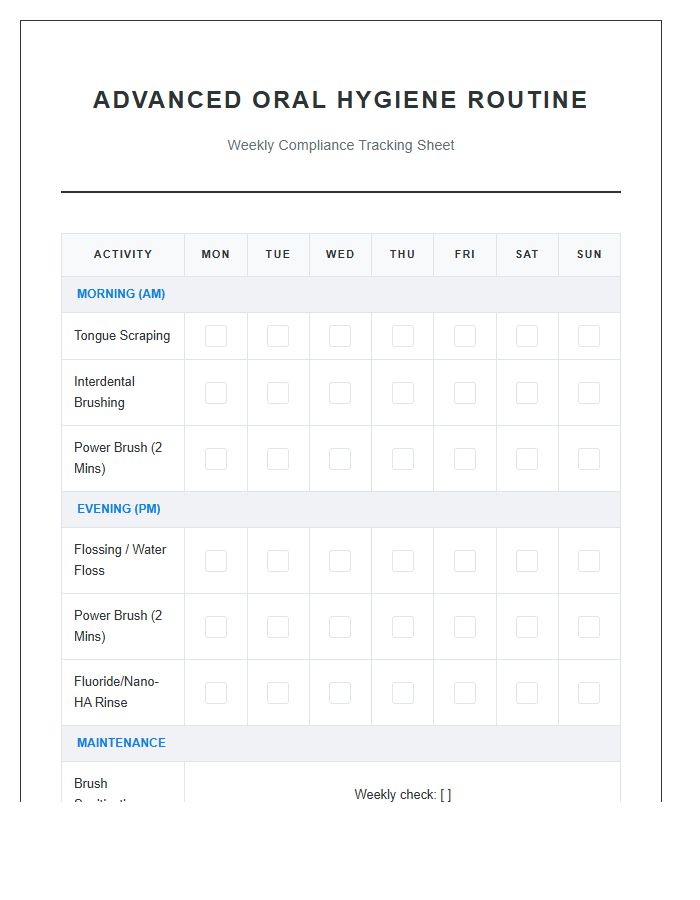700x900 pixels.
Task: Click 'ADVANCED ORAL HYGIENE ROUTINE' title
Action: point(341,100)
